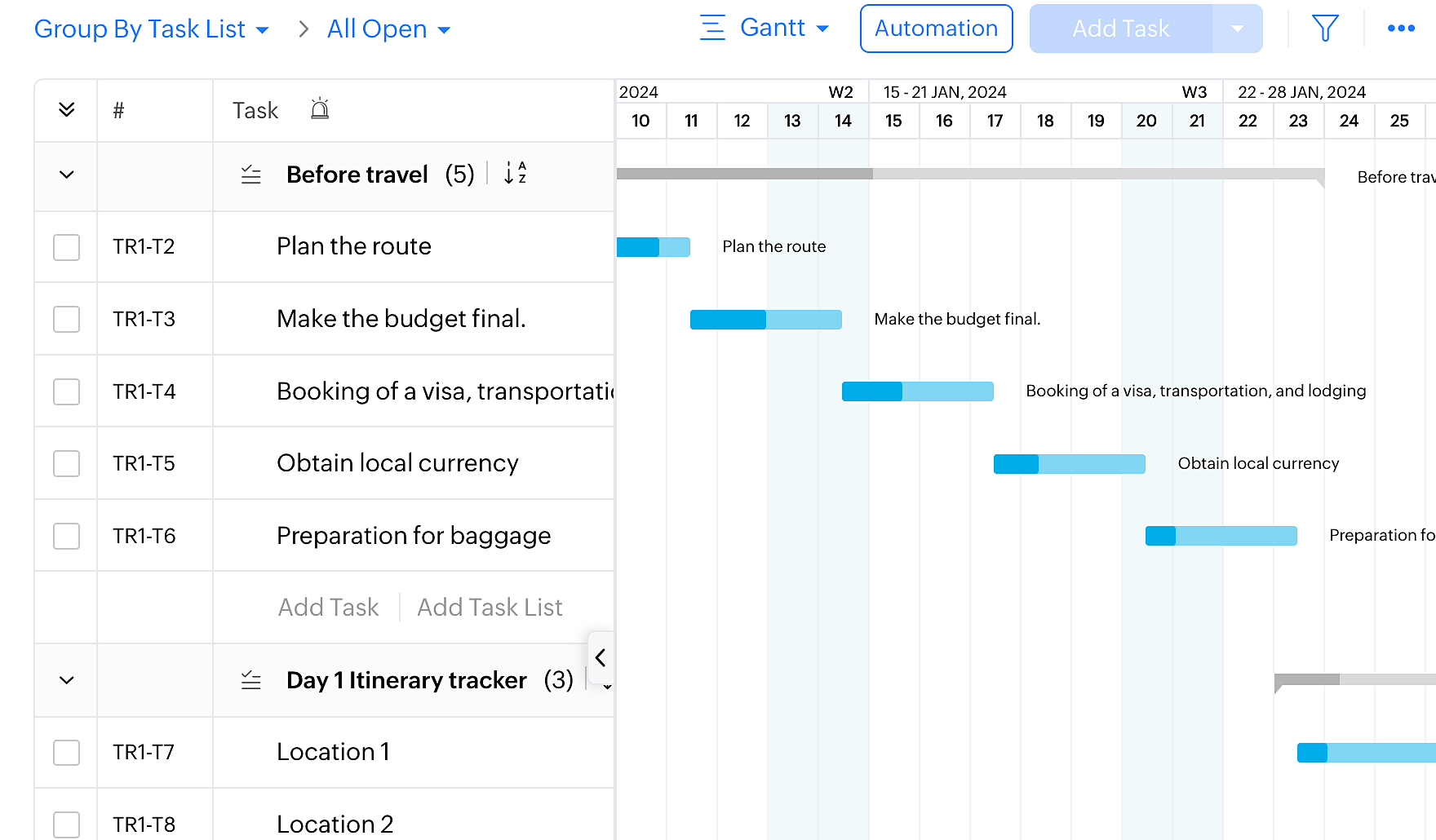Image resolution: width=1436 pixels, height=840 pixels.
Task: Collapse the task panel with left arrow
Action: [x=601, y=657]
